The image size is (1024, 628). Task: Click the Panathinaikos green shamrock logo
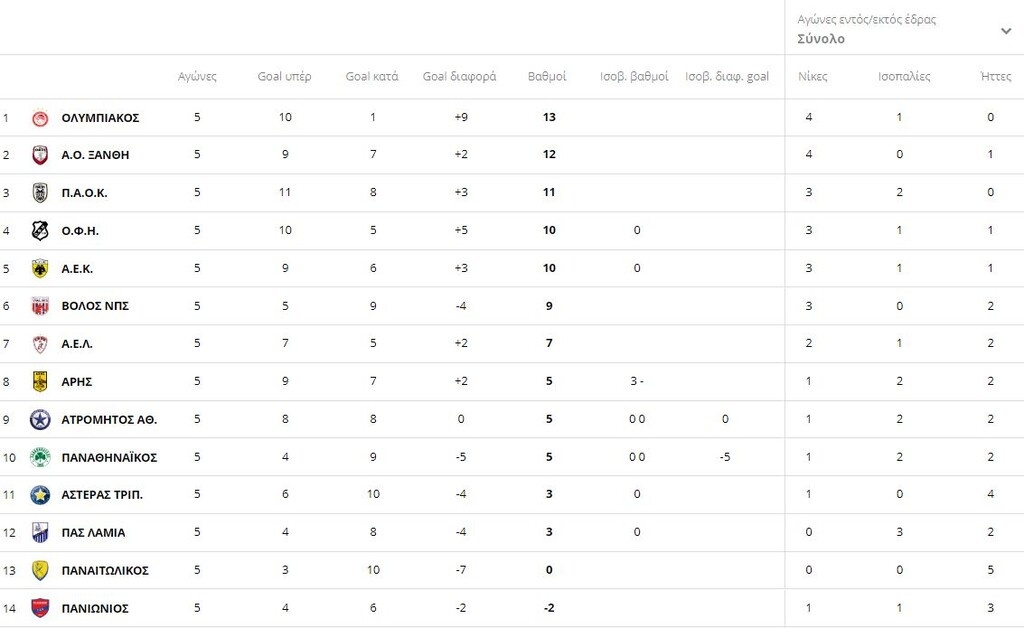pos(40,457)
